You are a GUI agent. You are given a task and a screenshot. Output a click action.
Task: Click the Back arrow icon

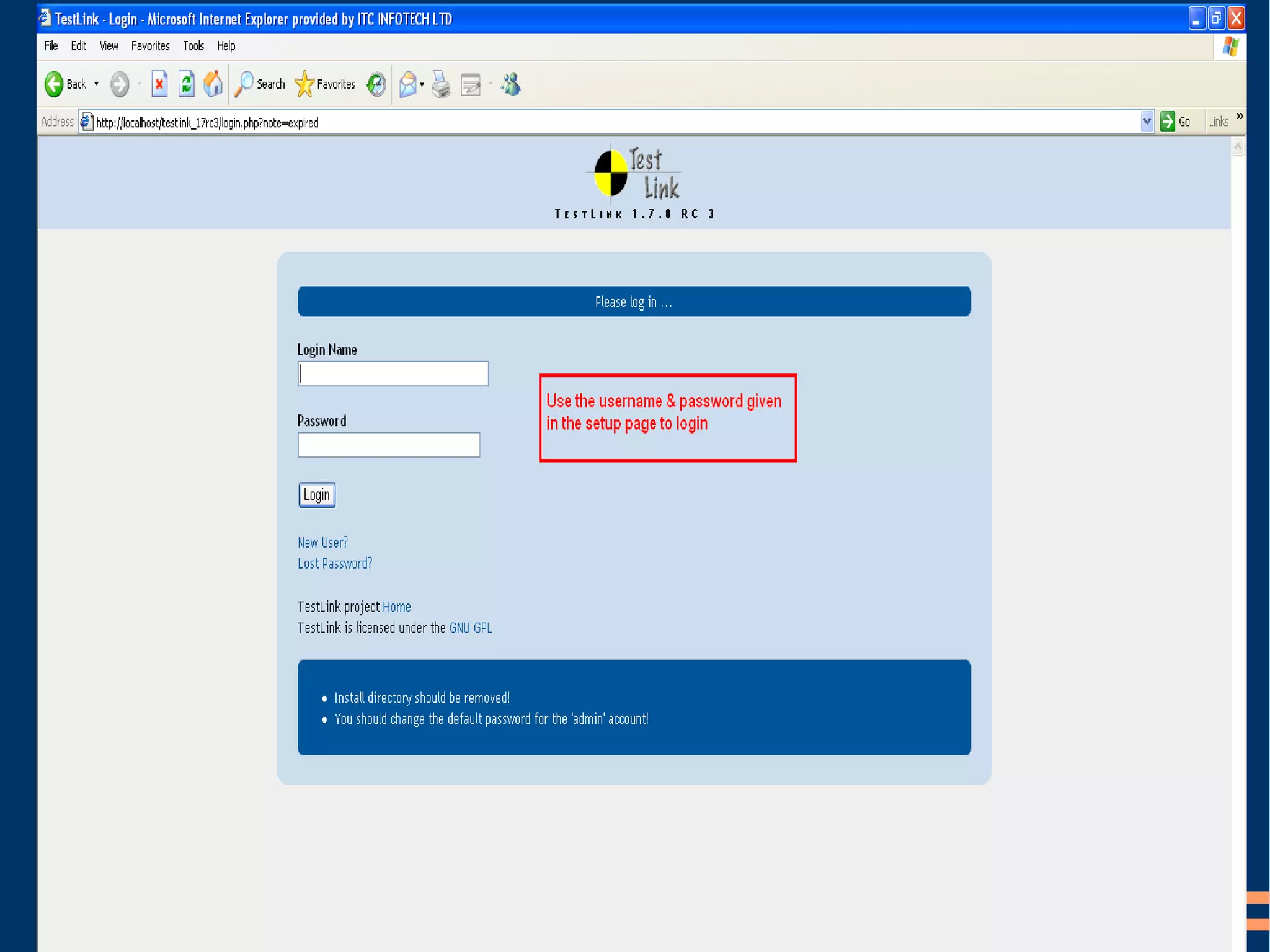[x=54, y=84]
